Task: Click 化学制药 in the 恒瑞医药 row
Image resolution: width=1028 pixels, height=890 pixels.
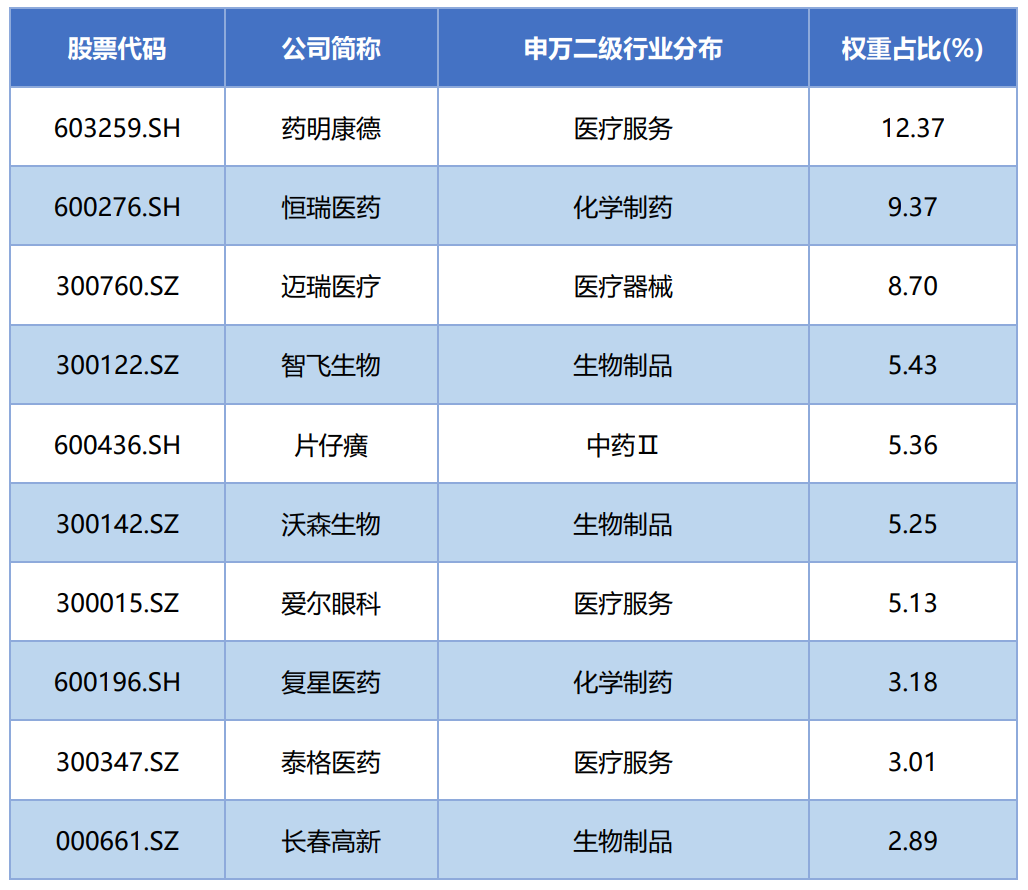Action: pos(623,207)
